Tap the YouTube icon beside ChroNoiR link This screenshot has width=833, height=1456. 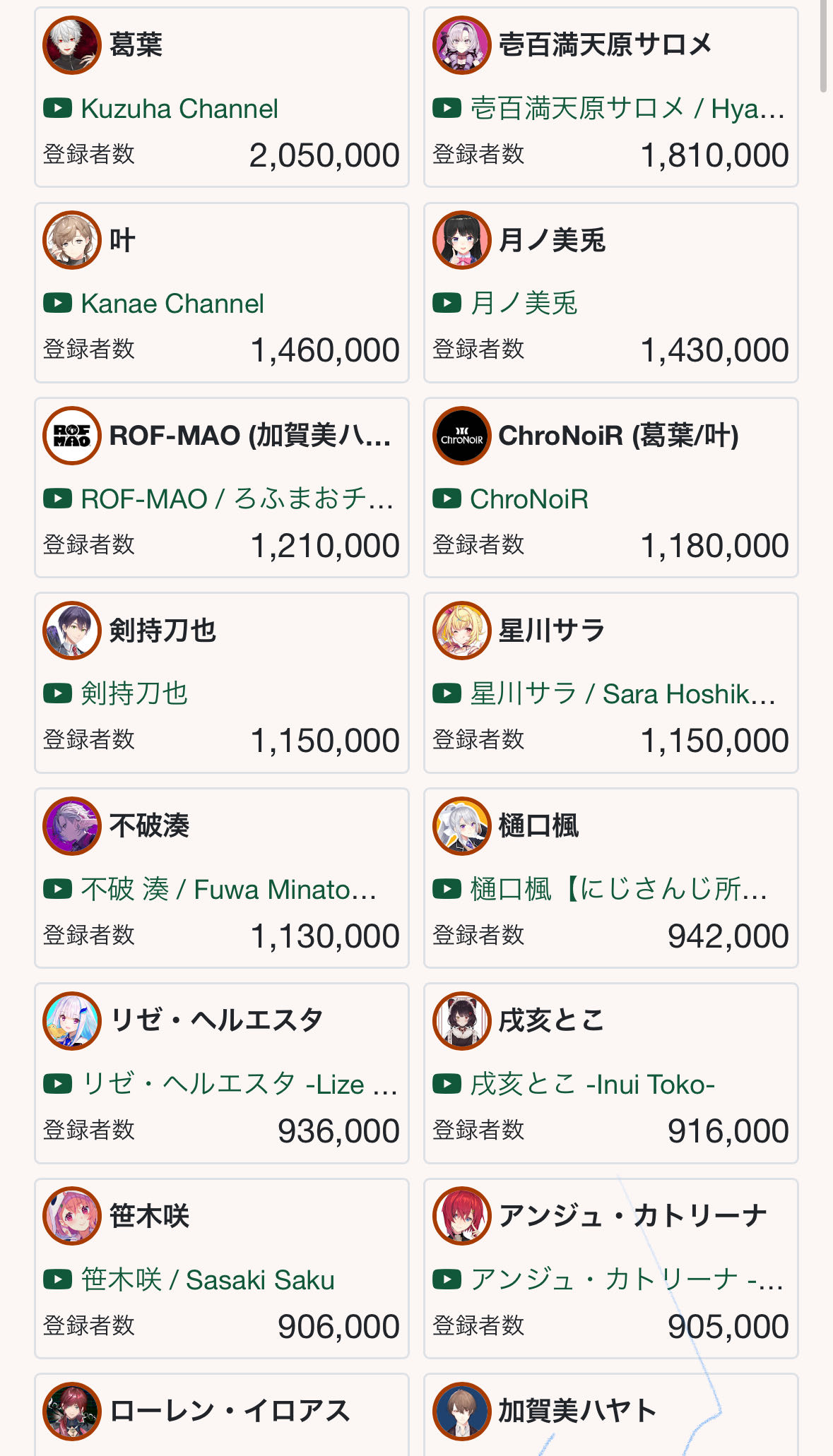click(447, 499)
